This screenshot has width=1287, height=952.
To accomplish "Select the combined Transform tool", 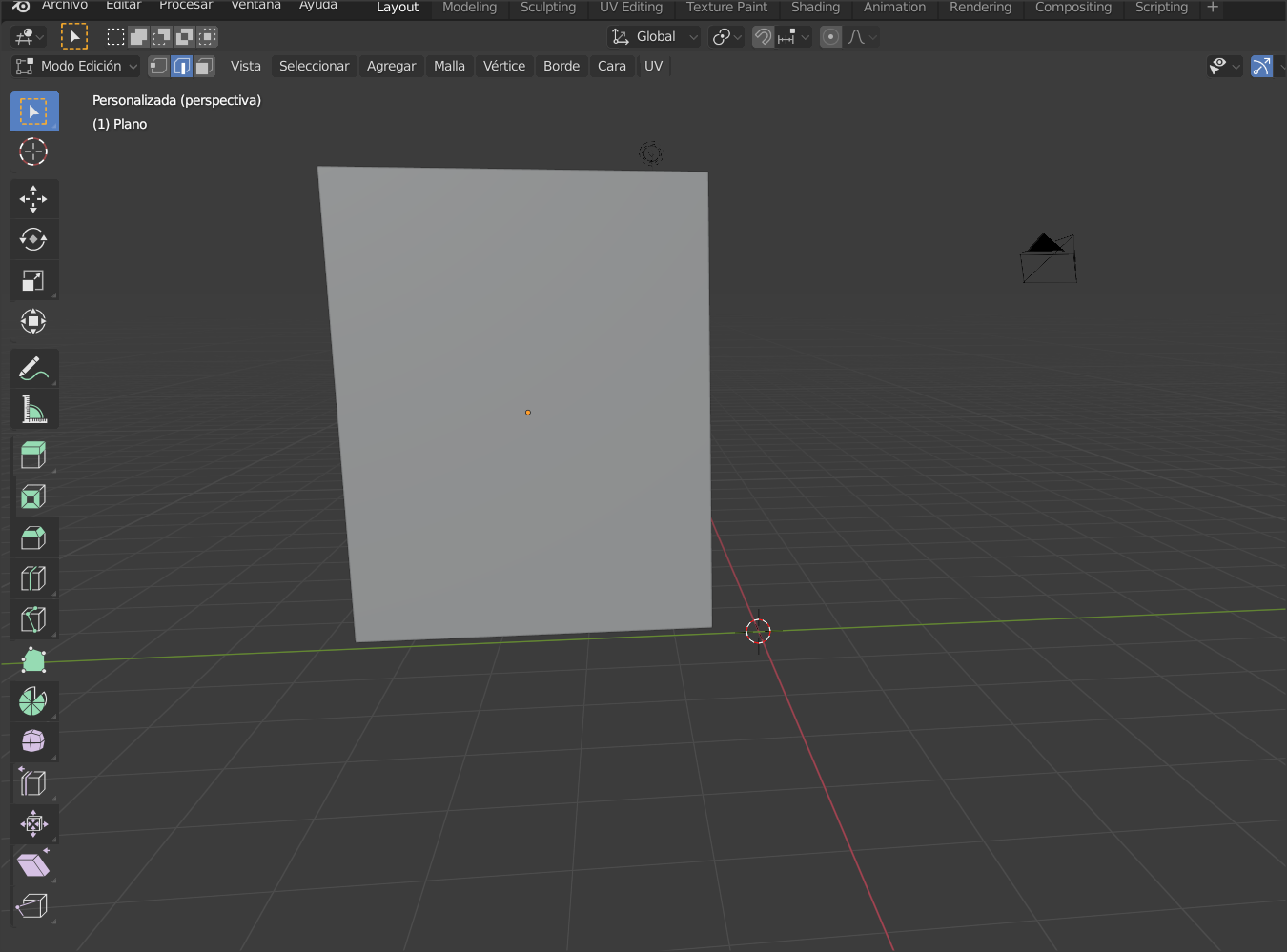I will (x=34, y=322).
